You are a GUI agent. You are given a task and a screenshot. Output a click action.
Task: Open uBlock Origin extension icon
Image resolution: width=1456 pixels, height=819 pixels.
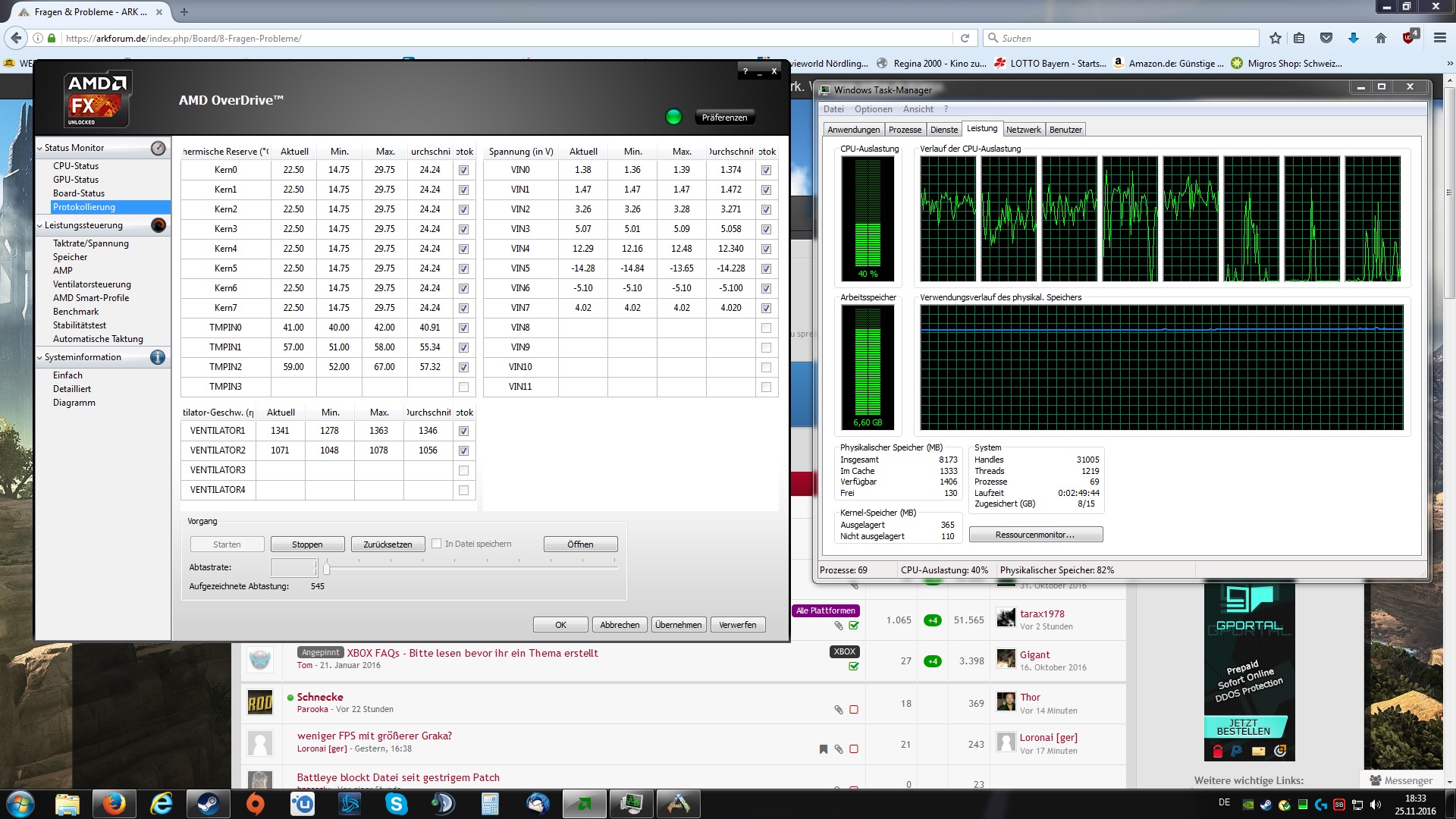click(x=1410, y=37)
